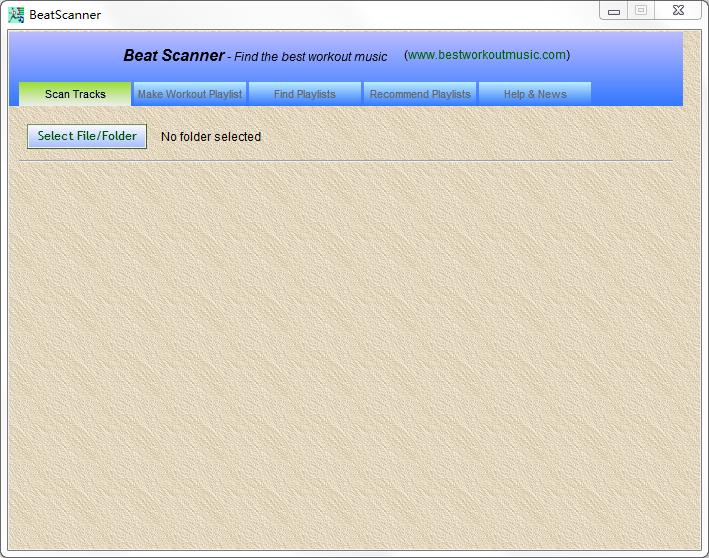
Task: Open the Make Workout Playlist tab
Action: coord(190,94)
